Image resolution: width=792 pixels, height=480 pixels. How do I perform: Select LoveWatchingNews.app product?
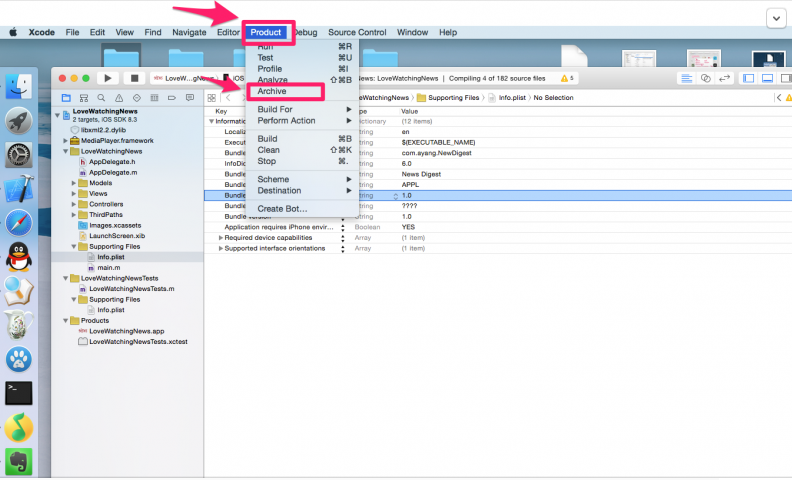127,331
